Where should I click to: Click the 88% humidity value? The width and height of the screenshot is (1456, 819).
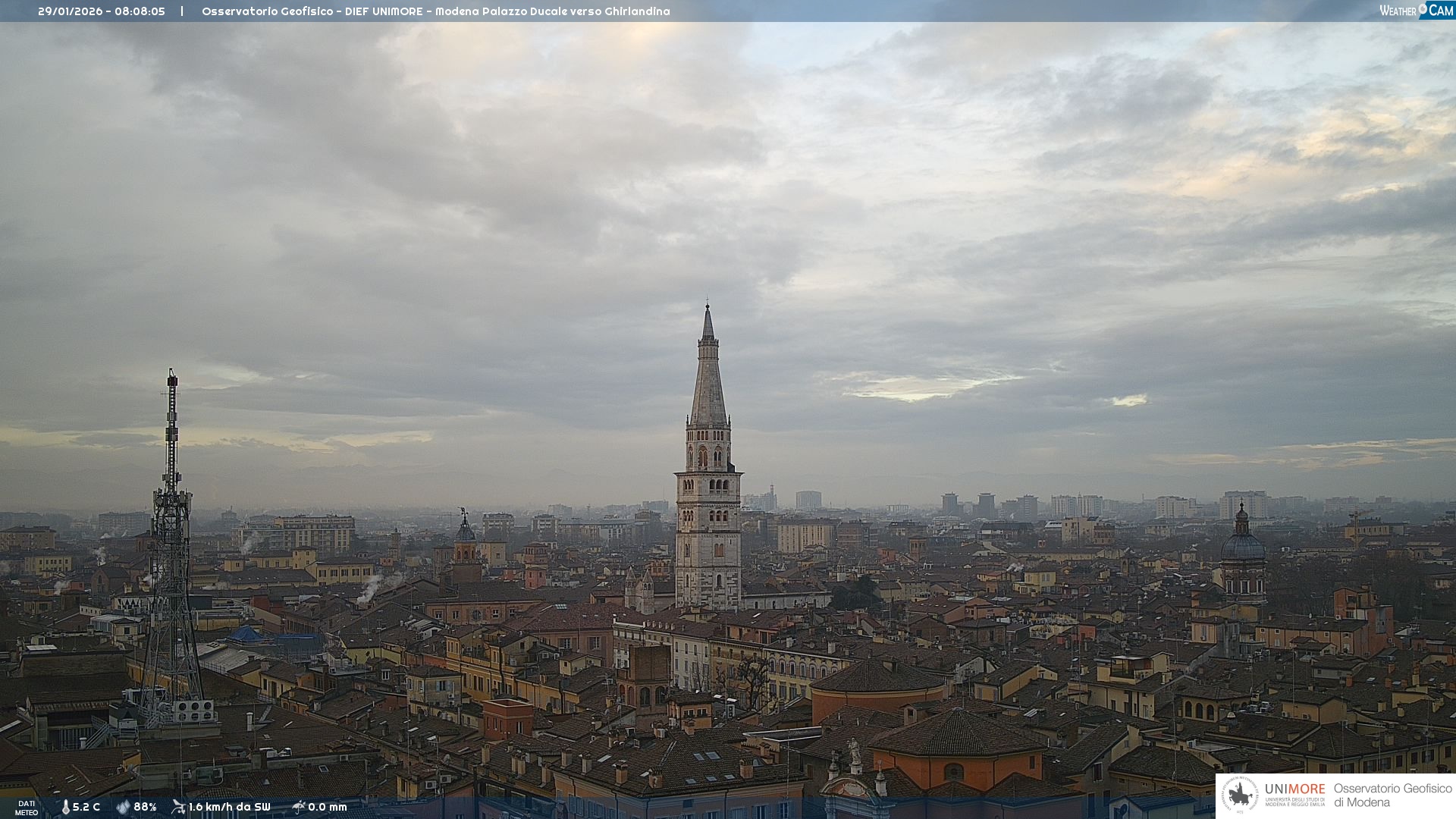point(145,807)
